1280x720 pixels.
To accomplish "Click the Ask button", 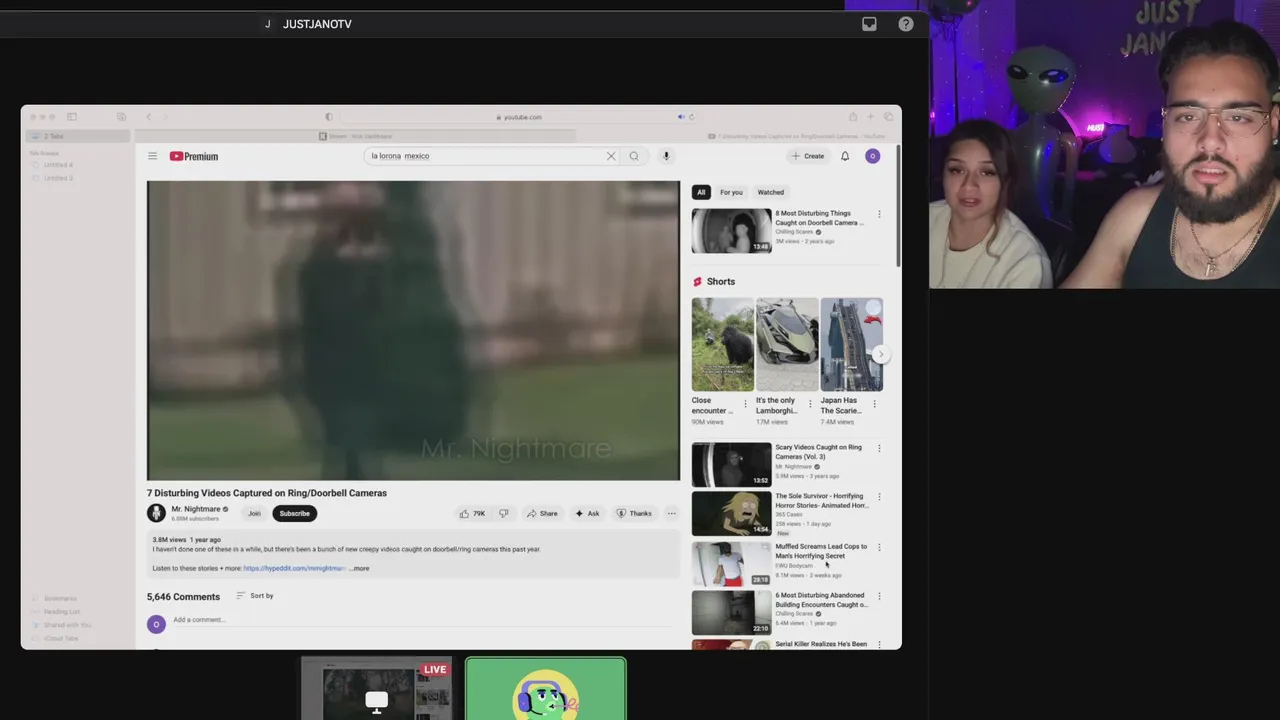I will tap(587, 513).
